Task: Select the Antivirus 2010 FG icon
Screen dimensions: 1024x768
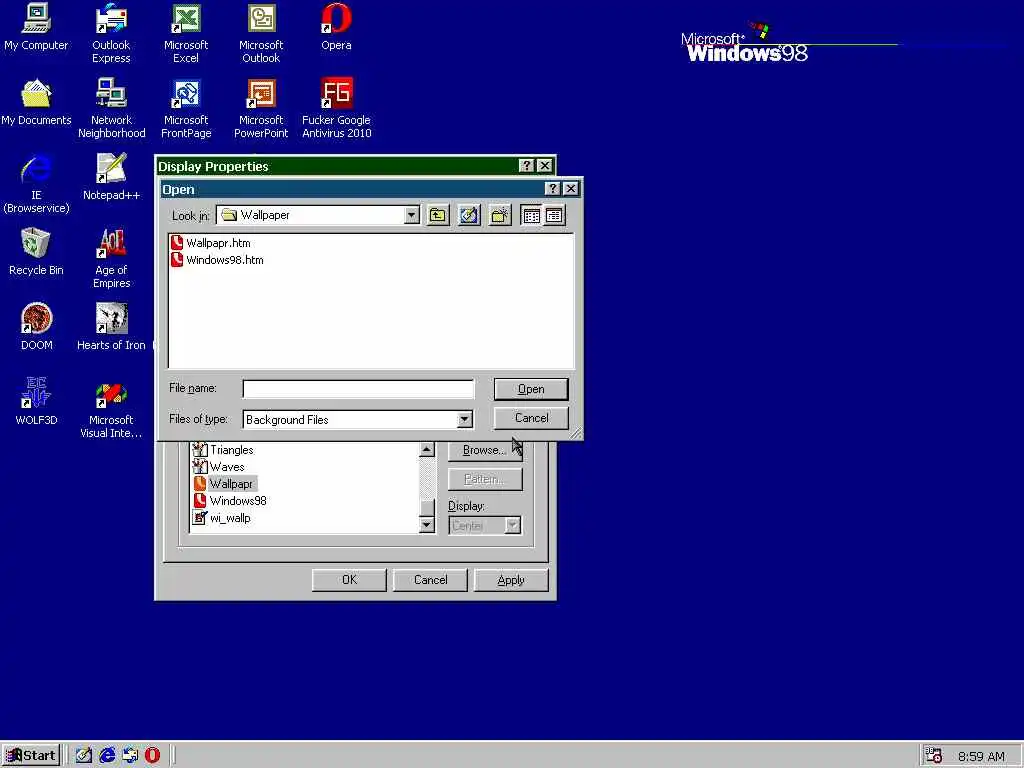Action: pos(336,108)
